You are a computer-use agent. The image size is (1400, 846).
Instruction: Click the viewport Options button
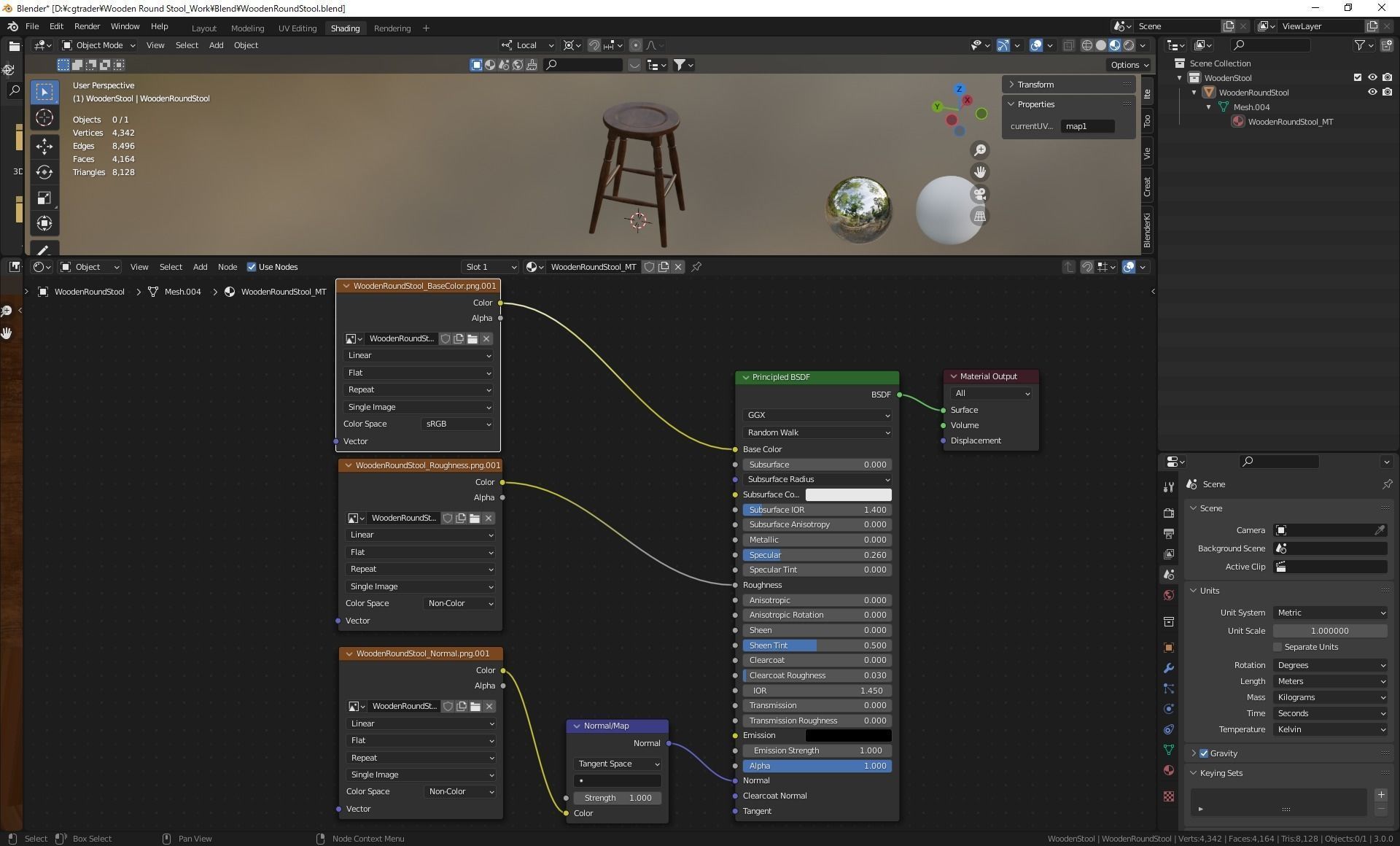[x=1129, y=65]
